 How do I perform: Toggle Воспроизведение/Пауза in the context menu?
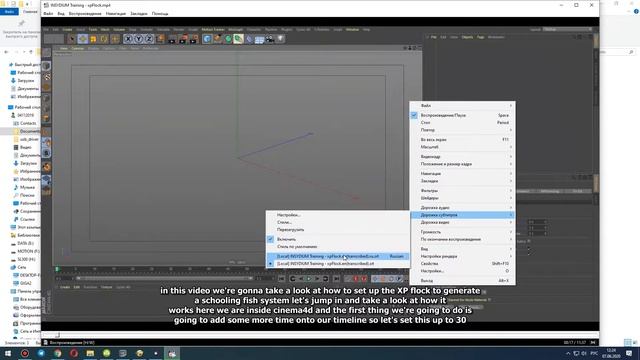(x=462, y=115)
